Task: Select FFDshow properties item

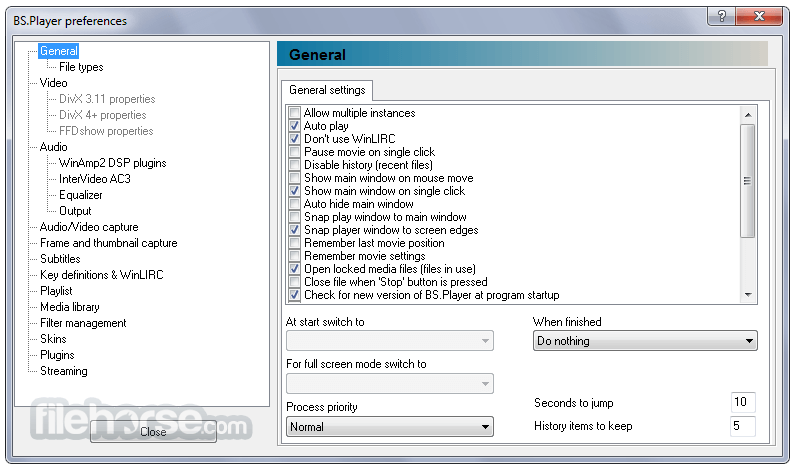Action: 106,131
